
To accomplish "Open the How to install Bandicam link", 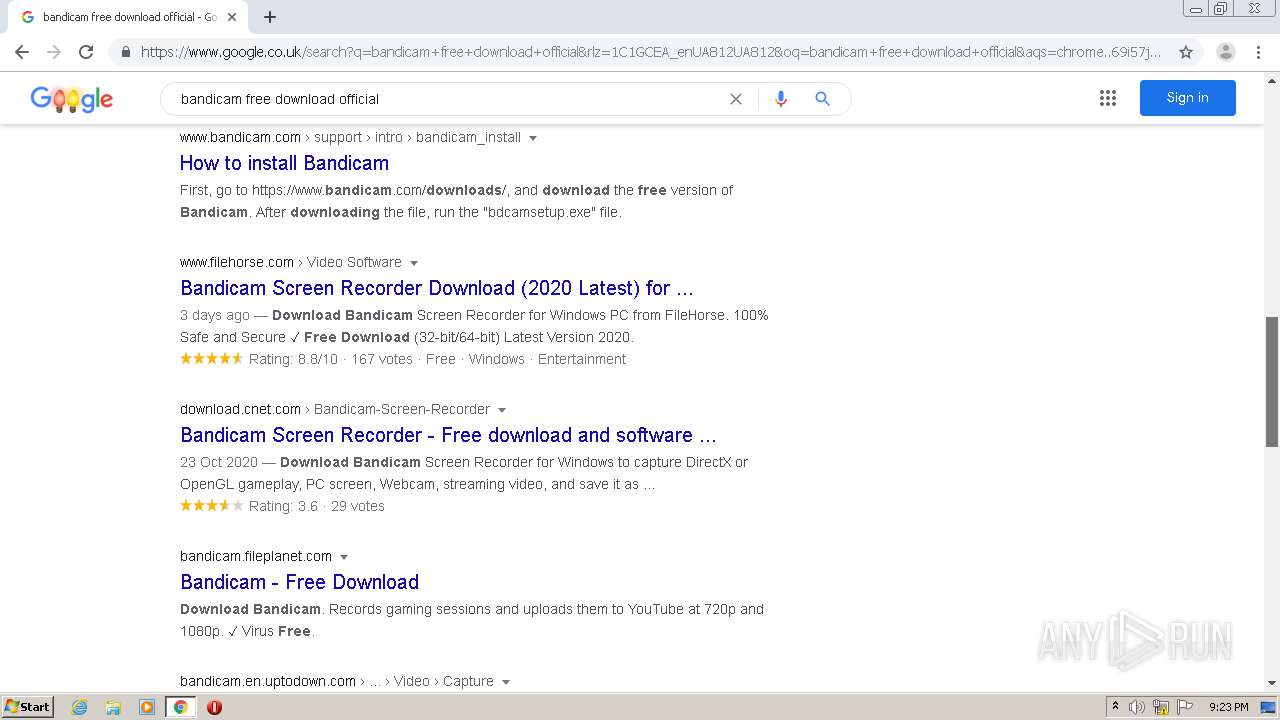I will coord(284,163).
